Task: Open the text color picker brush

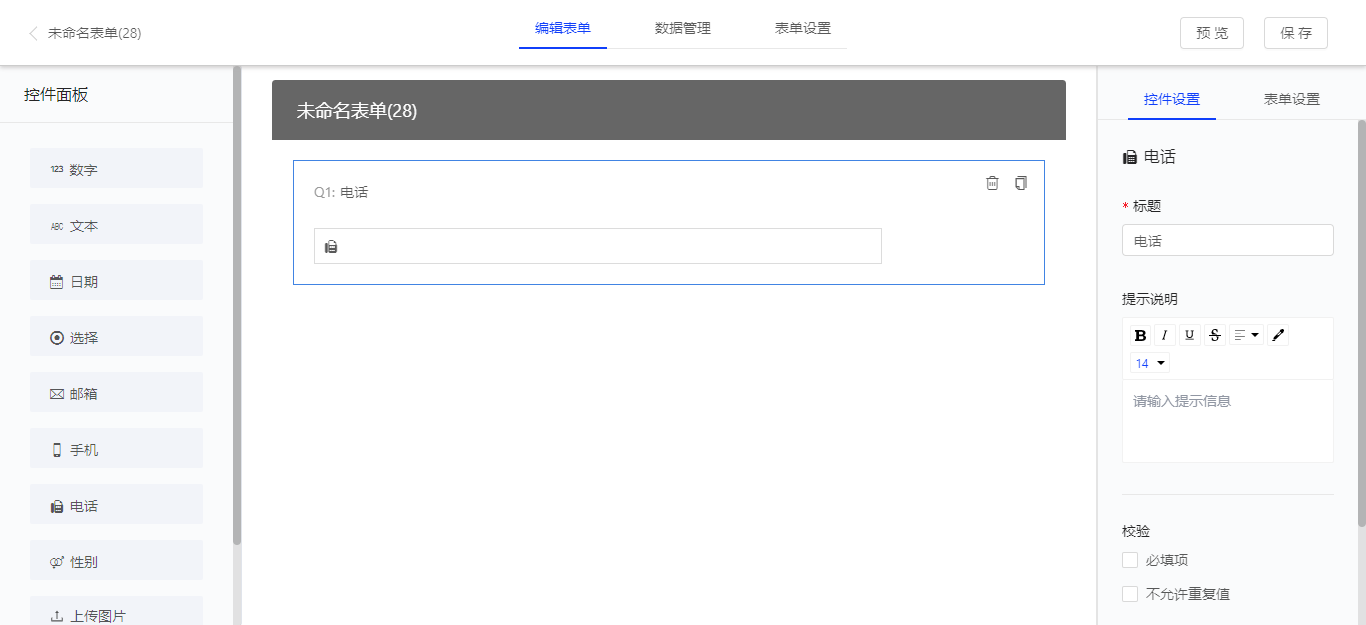Action: click(x=1278, y=336)
